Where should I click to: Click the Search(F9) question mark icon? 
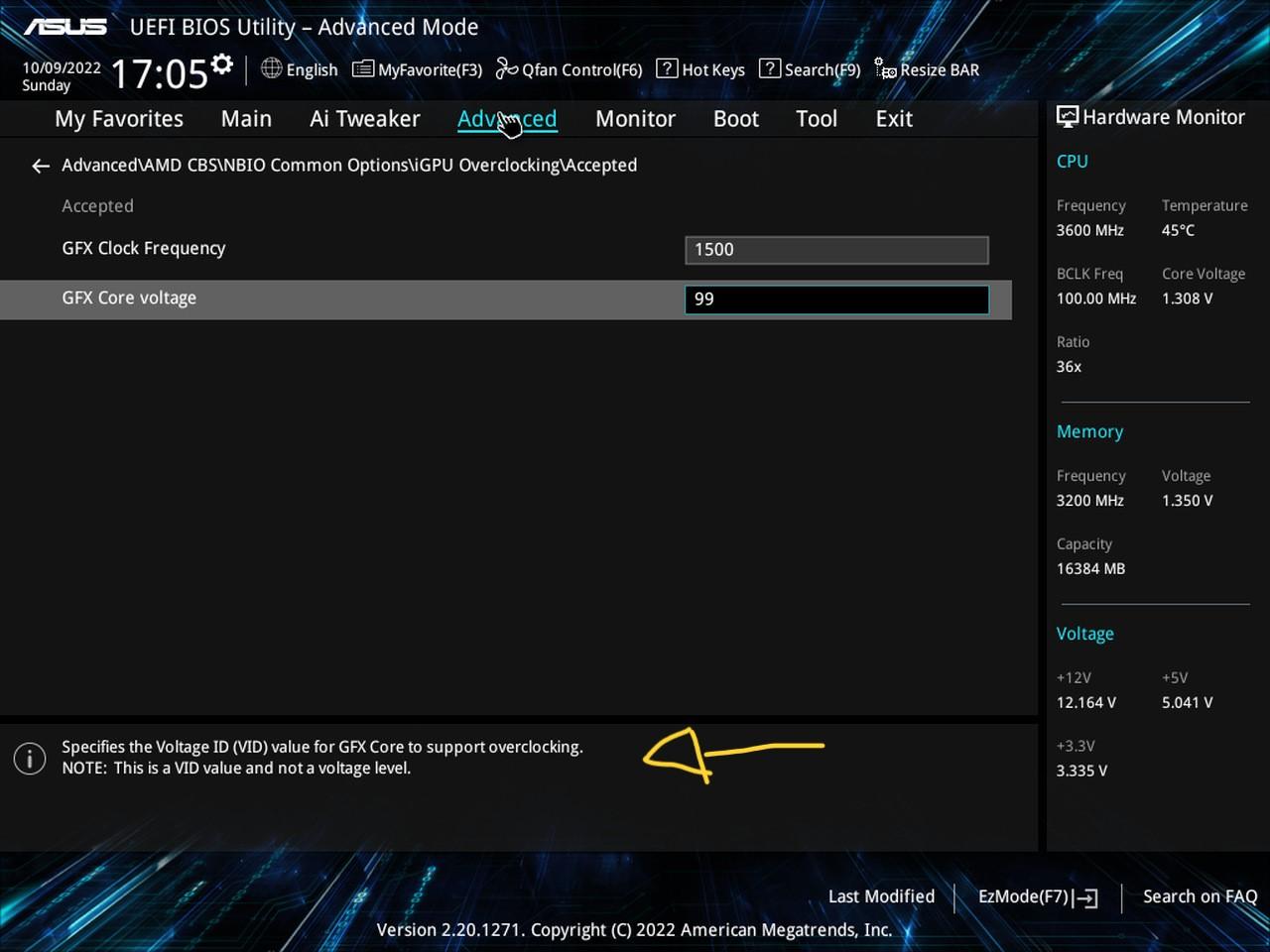(x=769, y=68)
